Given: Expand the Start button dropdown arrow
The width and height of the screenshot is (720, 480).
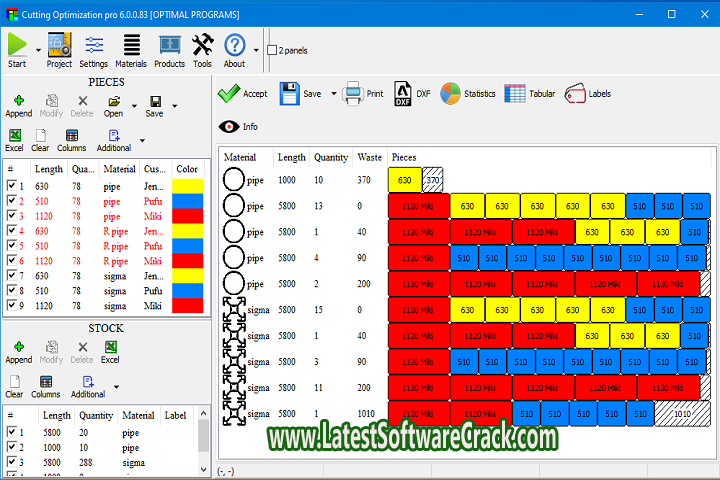Looking at the screenshot, I should coord(38,51).
